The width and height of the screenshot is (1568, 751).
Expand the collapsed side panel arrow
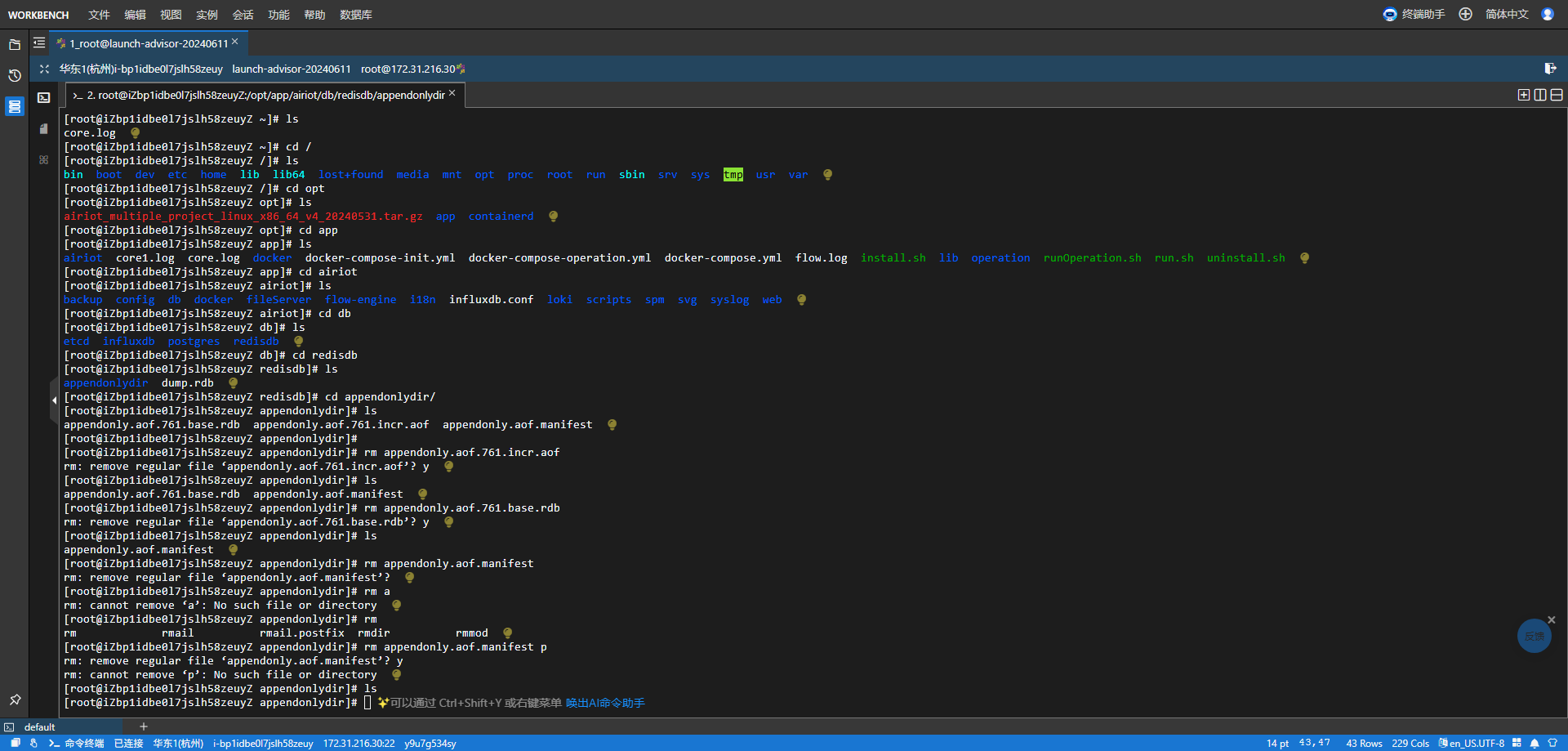[55, 400]
